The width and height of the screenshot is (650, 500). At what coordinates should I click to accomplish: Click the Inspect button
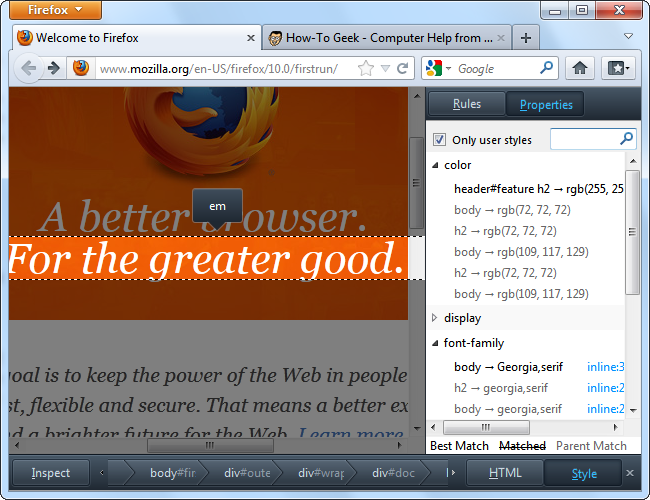click(51, 473)
